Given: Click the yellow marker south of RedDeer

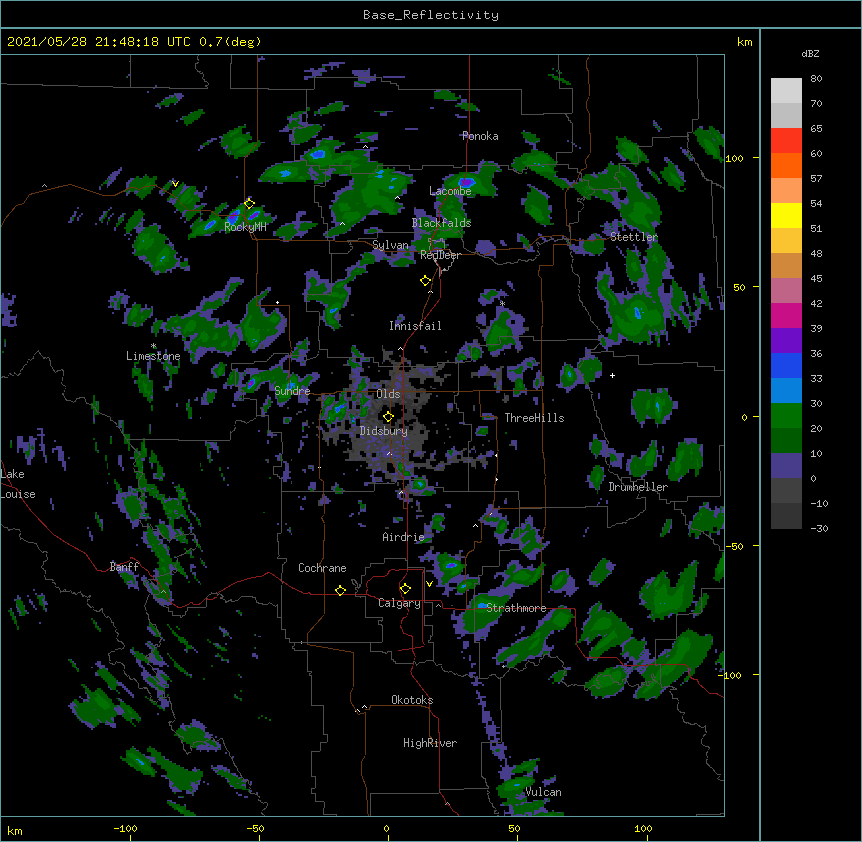Looking at the screenshot, I should [425, 281].
